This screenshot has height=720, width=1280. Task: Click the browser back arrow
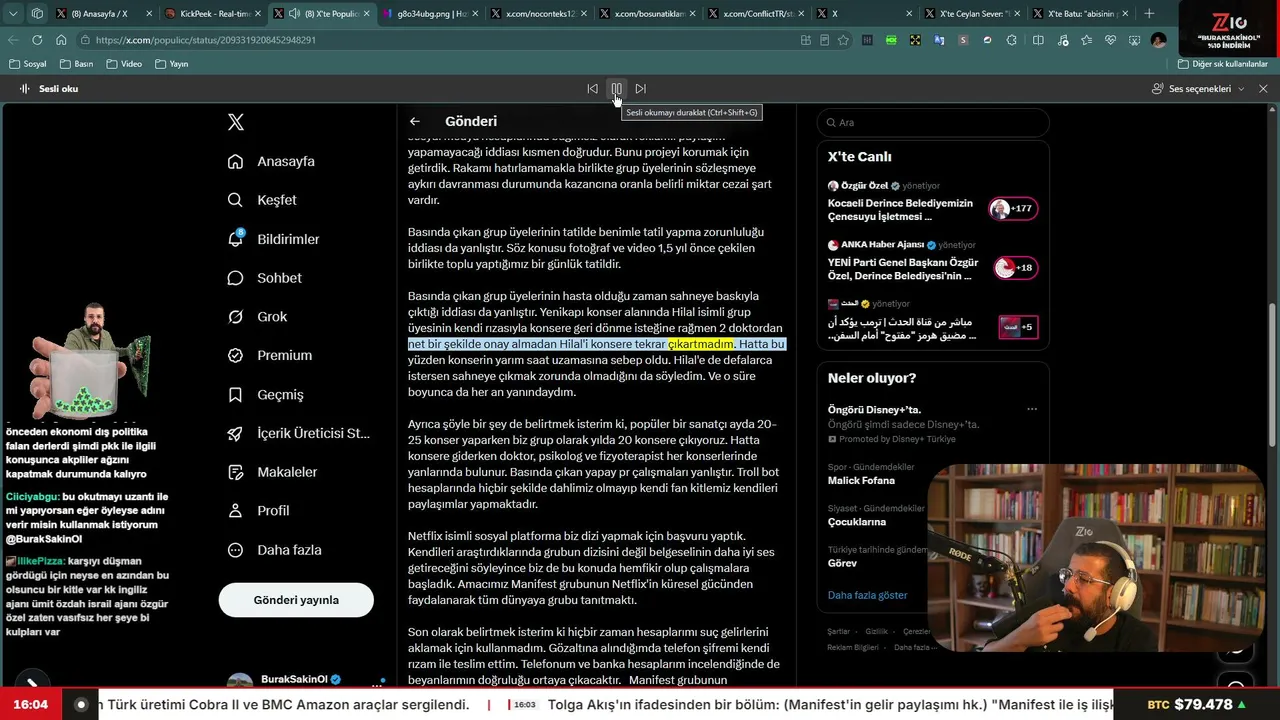(13, 40)
